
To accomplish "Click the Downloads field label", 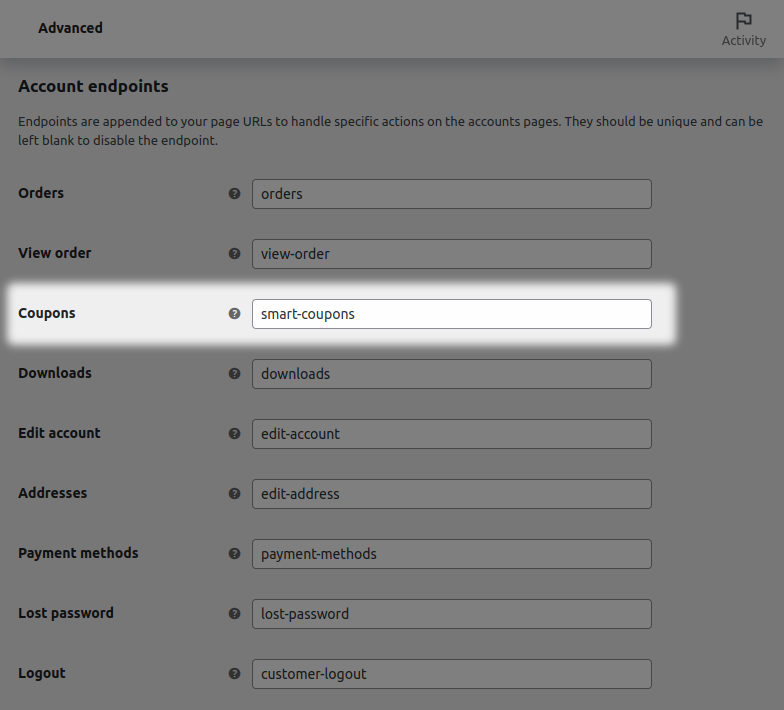I will [55, 373].
